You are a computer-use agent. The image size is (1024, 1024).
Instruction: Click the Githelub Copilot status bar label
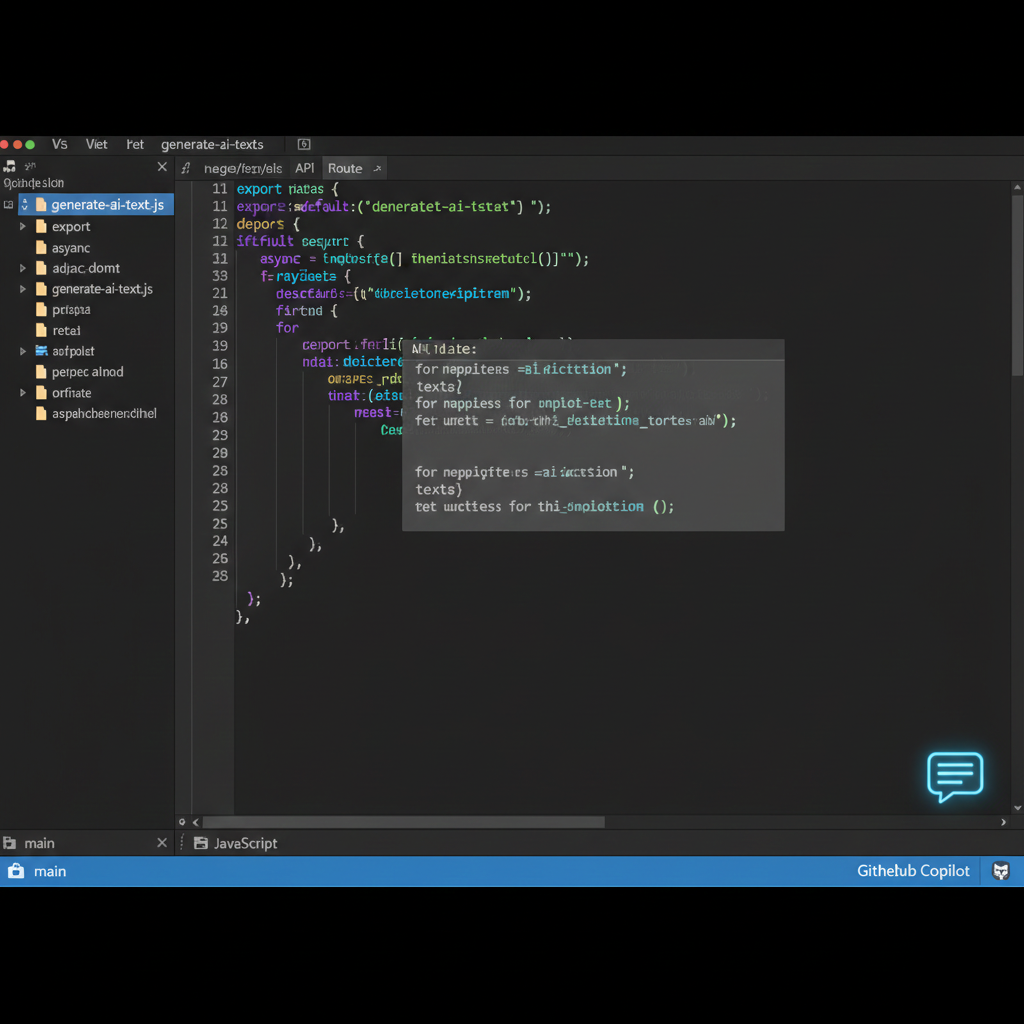point(913,871)
